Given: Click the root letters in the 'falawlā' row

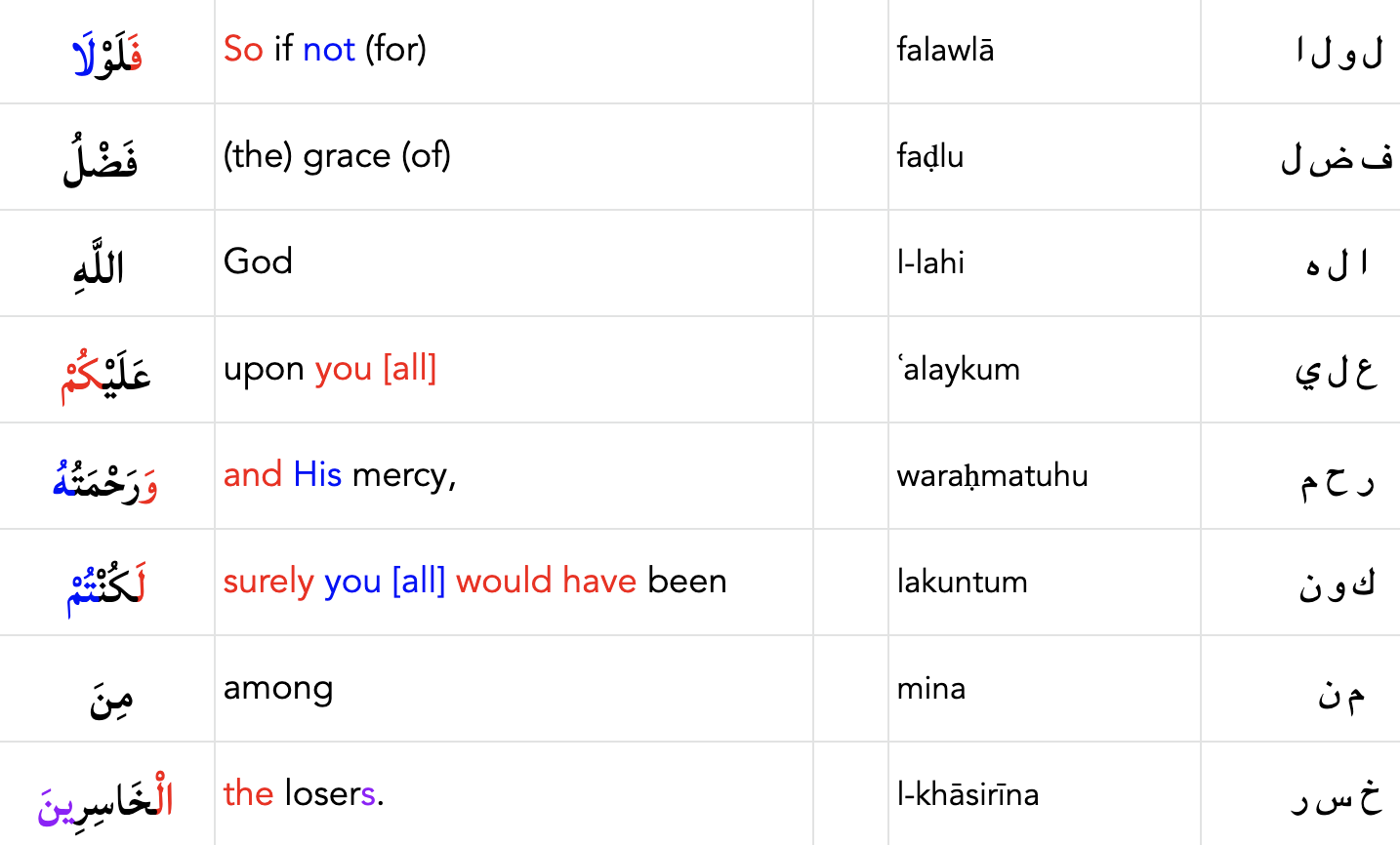Looking at the screenshot, I should (1339, 52).
